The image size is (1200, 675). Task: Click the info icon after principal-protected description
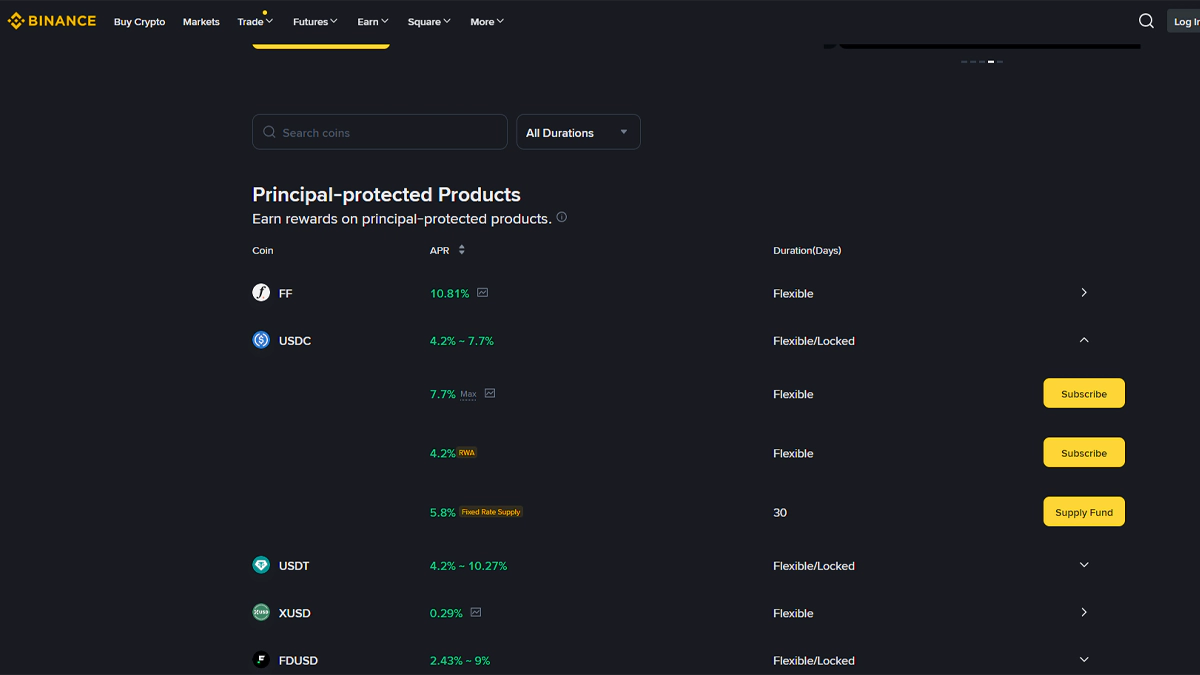[562, 217]
